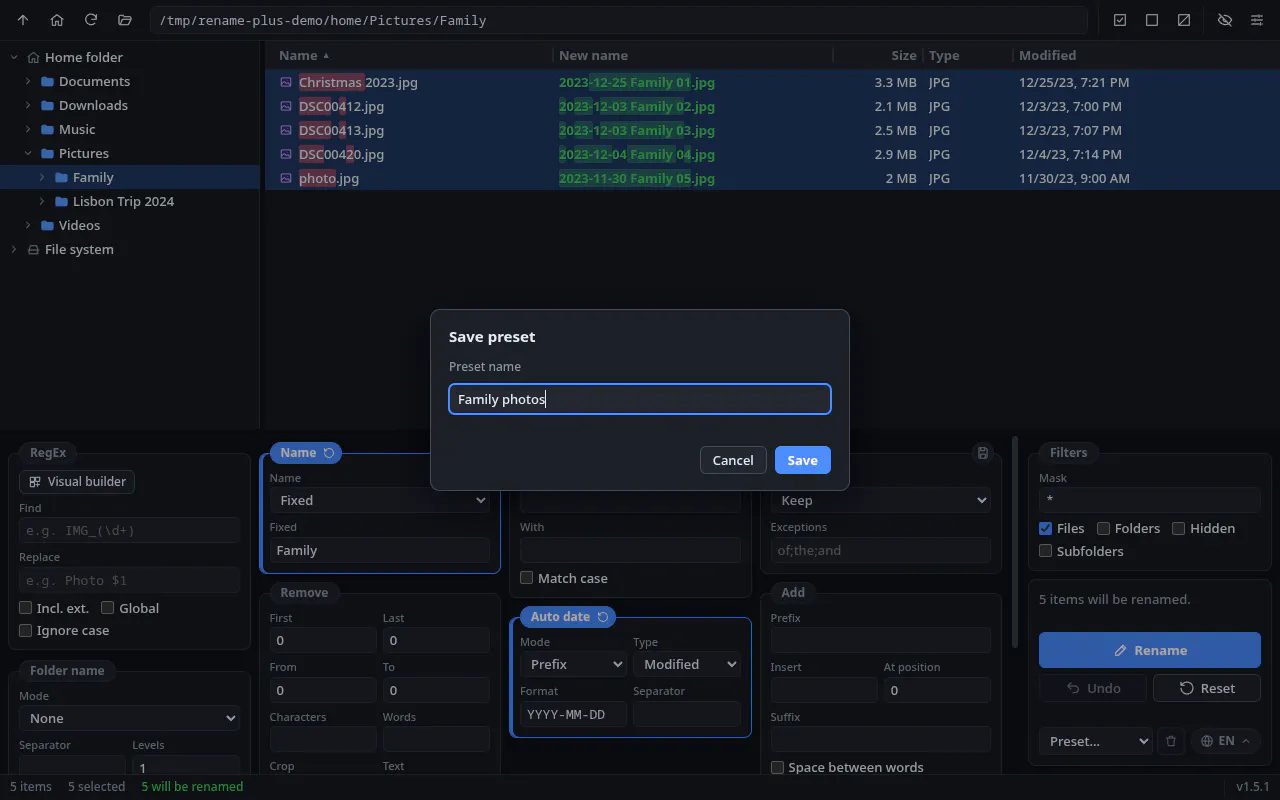Click the image icon beside photo.jpg
Viewport: 1280px width, 800px height.
[286, 178]
